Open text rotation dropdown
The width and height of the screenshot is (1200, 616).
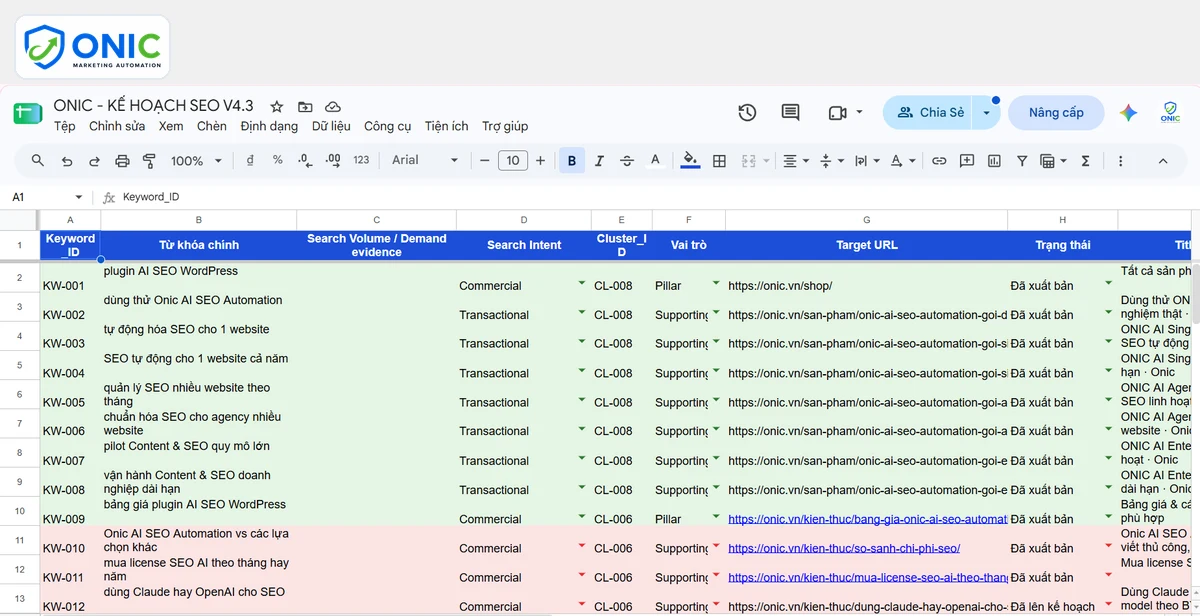coord(903,160)
